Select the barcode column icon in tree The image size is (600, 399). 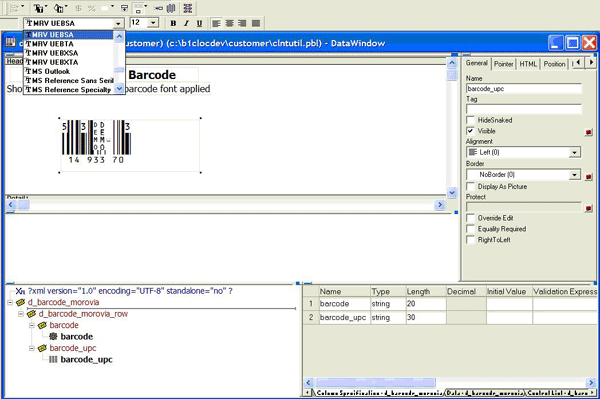[x=53, y=337]
